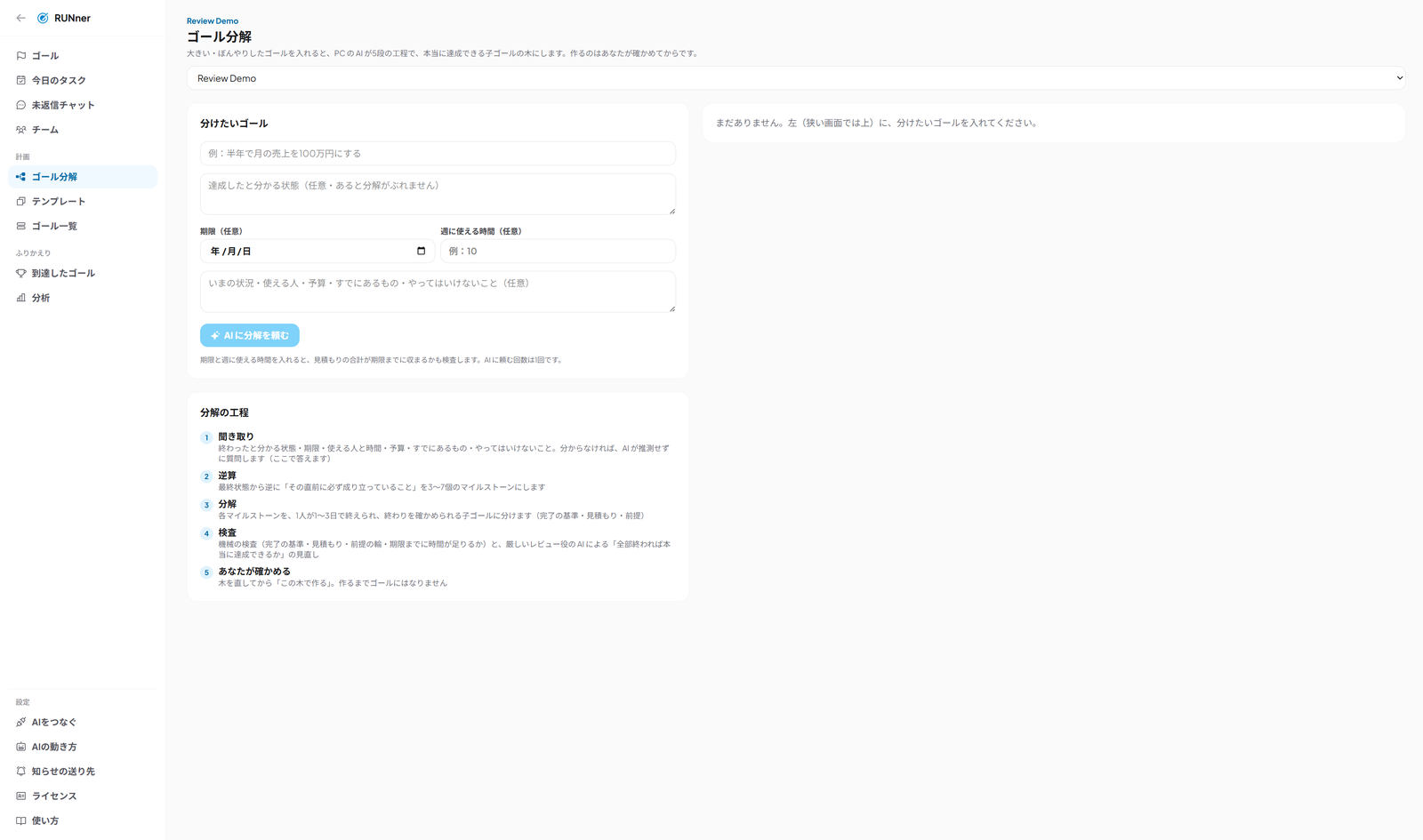This screenshot has height=840, width=1423.
Task: Select チーム in the sidebar
Action: (83, 130)
